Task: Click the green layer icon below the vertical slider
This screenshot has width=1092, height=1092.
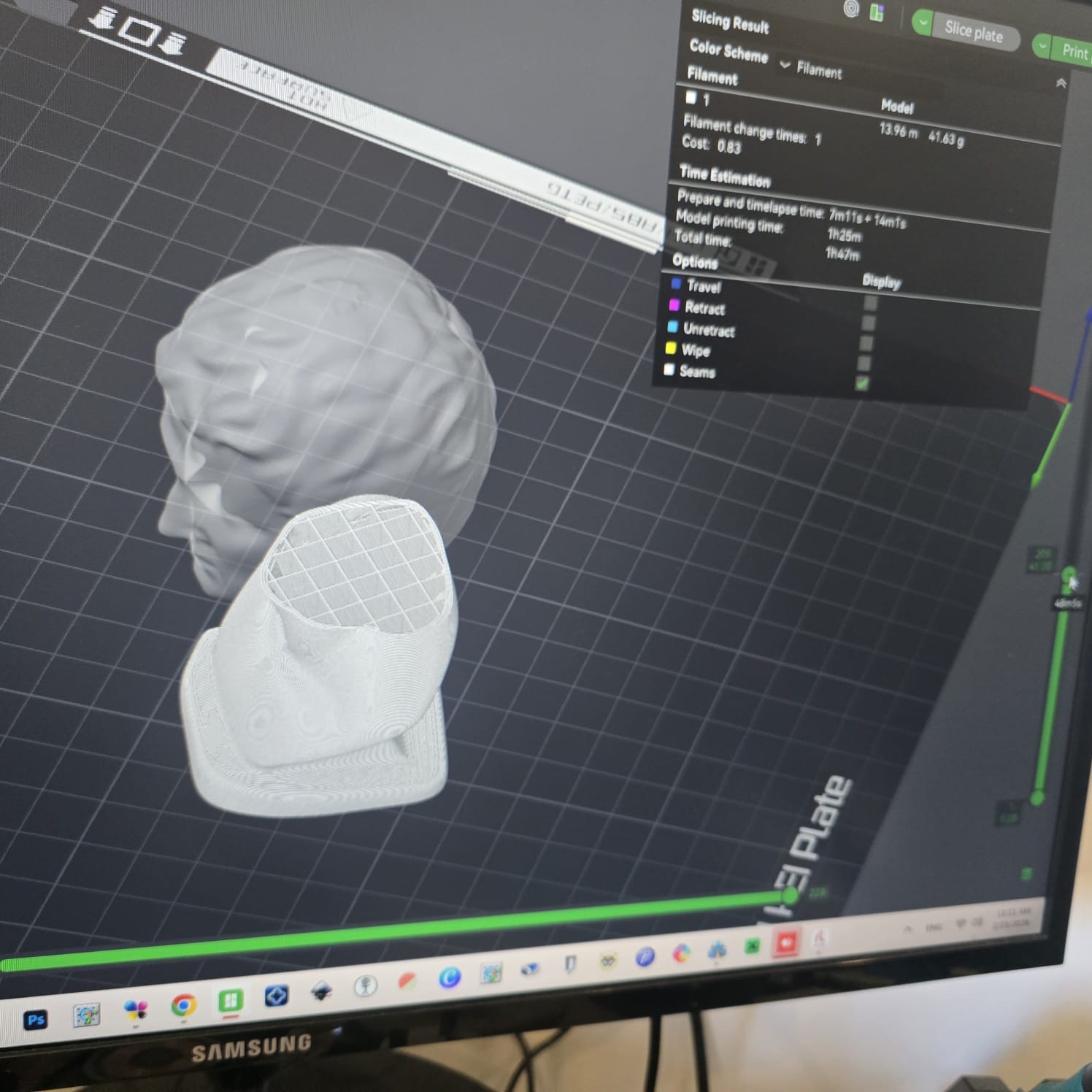Action: point(1026,873)
